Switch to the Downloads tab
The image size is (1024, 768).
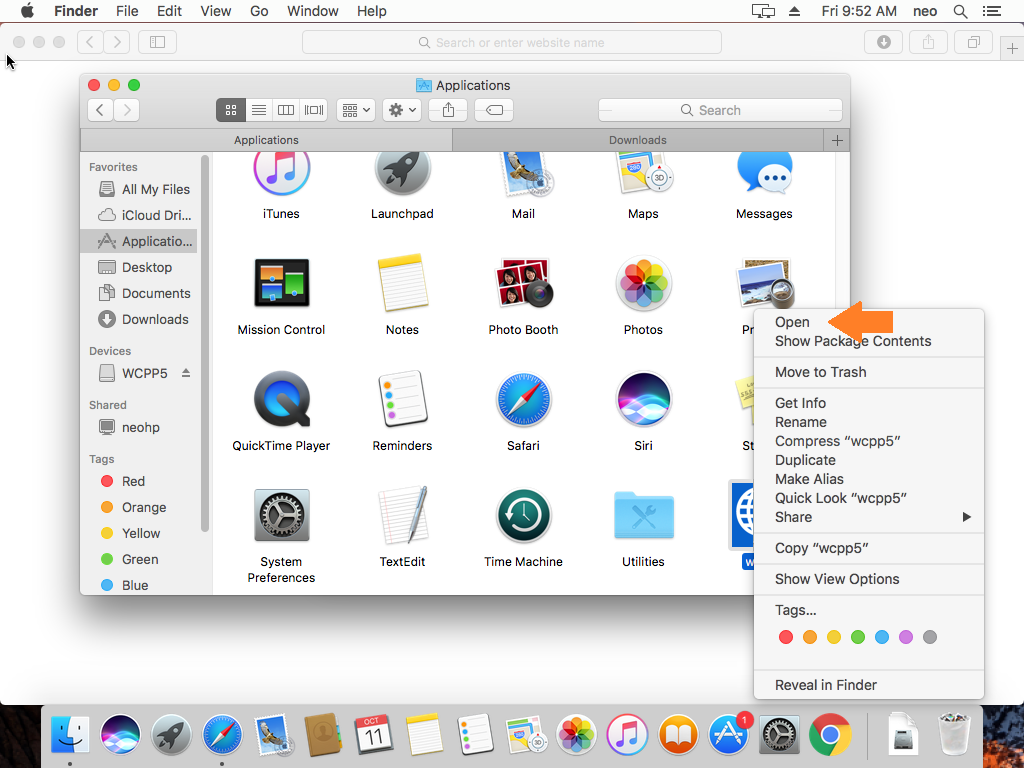[x=638, y=140]
